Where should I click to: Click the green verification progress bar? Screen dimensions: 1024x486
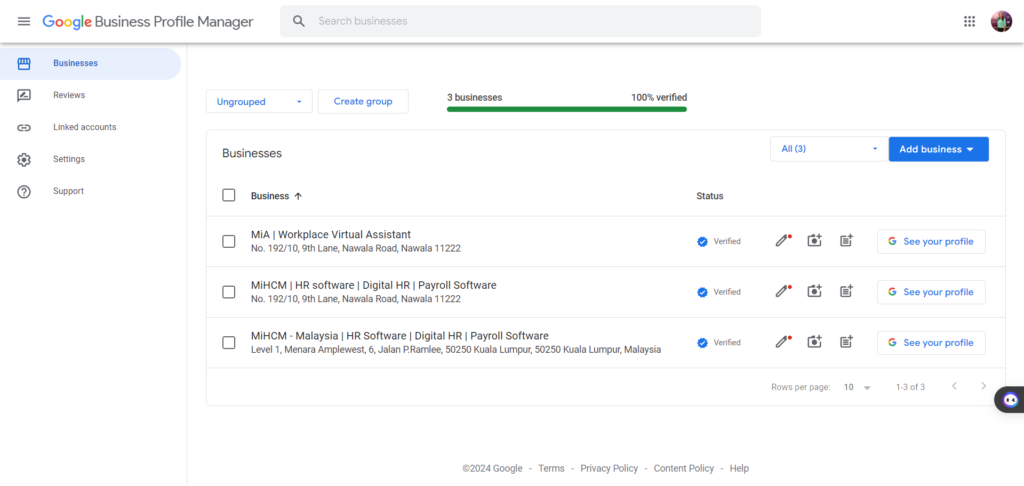(567, 109)
